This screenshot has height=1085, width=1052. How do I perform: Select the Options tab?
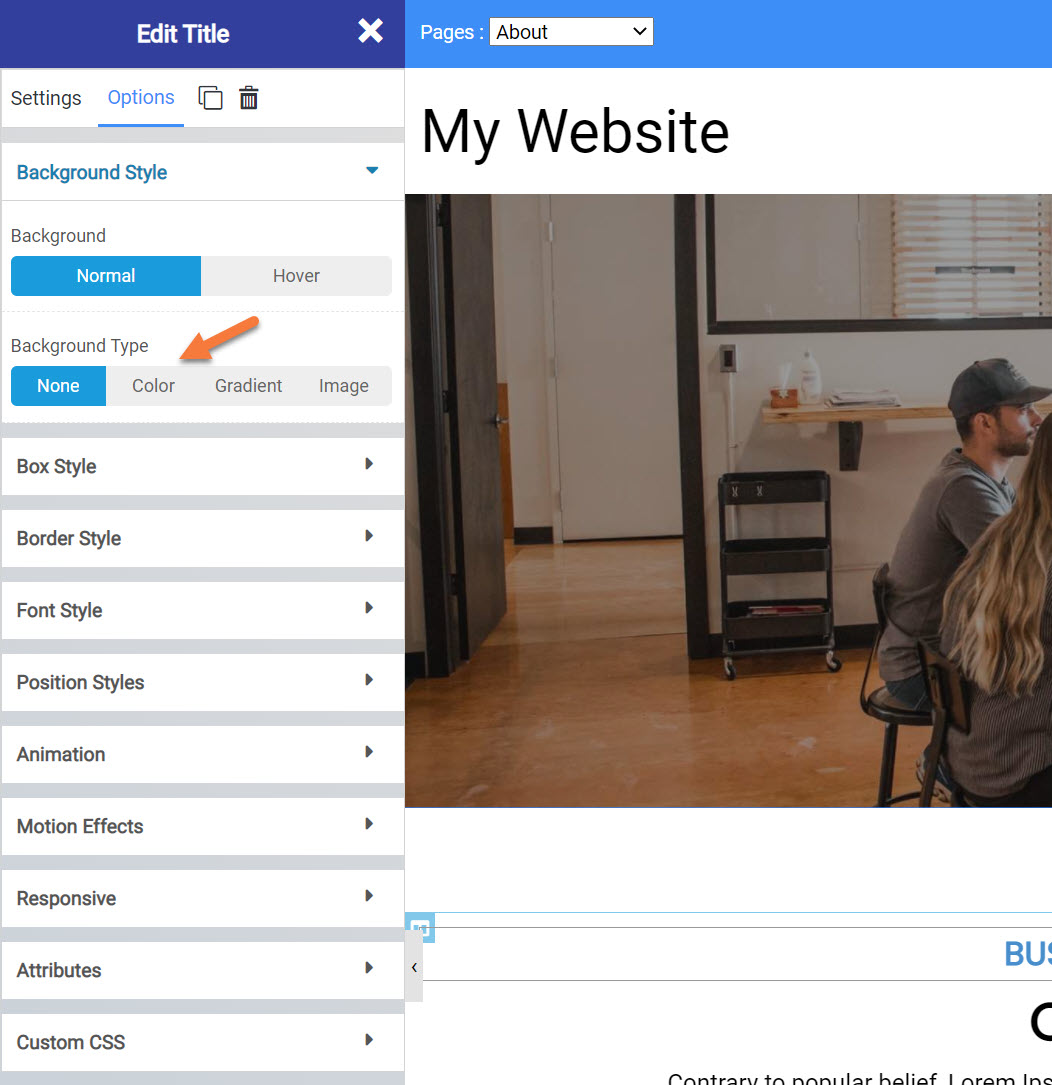141,98
